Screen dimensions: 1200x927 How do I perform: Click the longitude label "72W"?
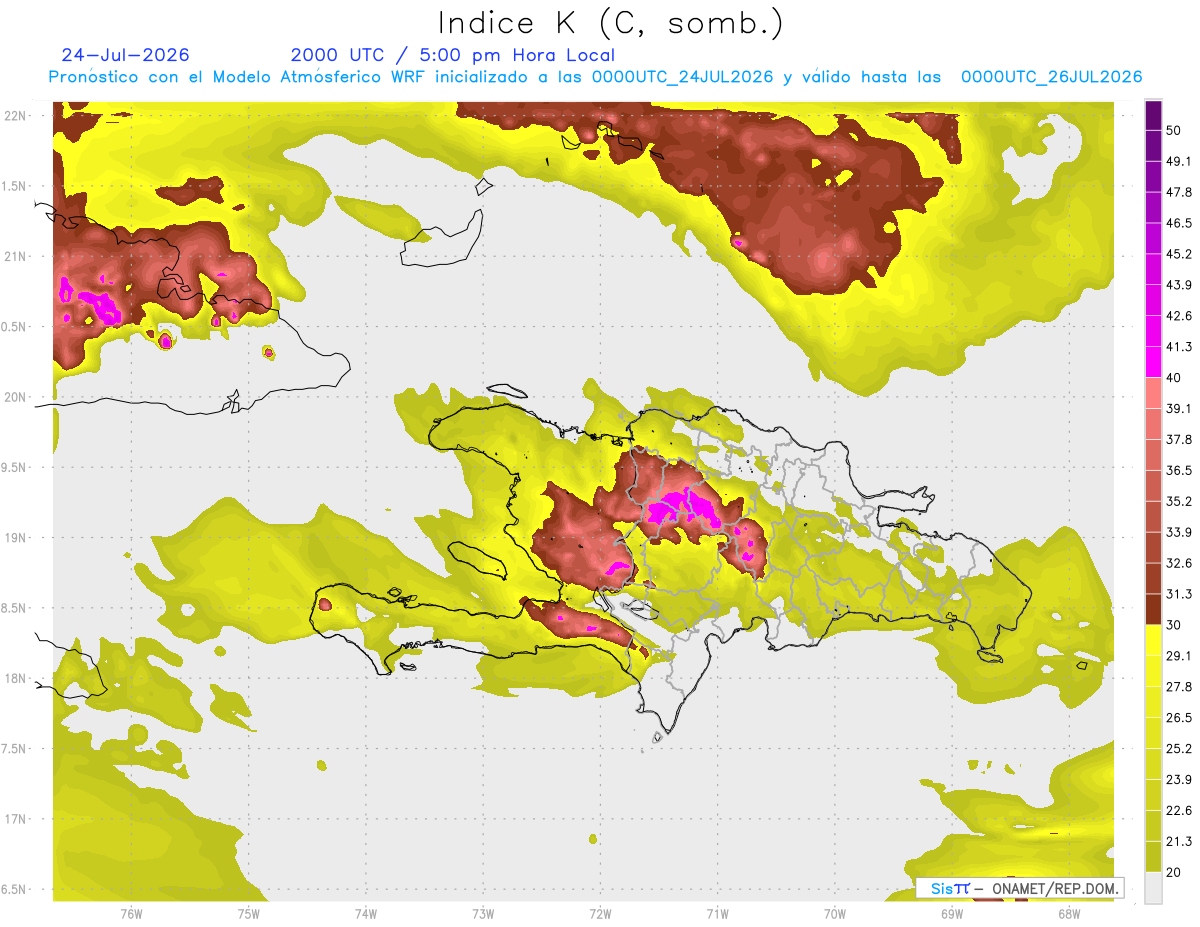pos(601,913)
